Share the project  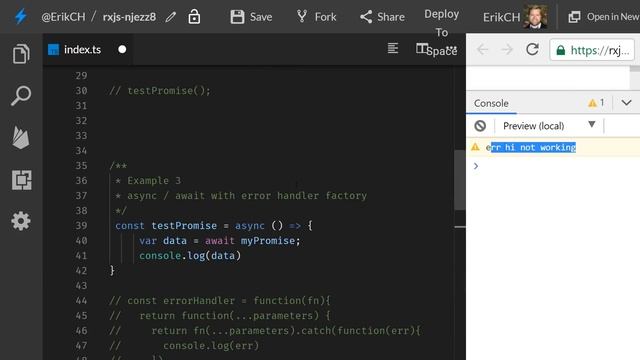coord(382,17)
